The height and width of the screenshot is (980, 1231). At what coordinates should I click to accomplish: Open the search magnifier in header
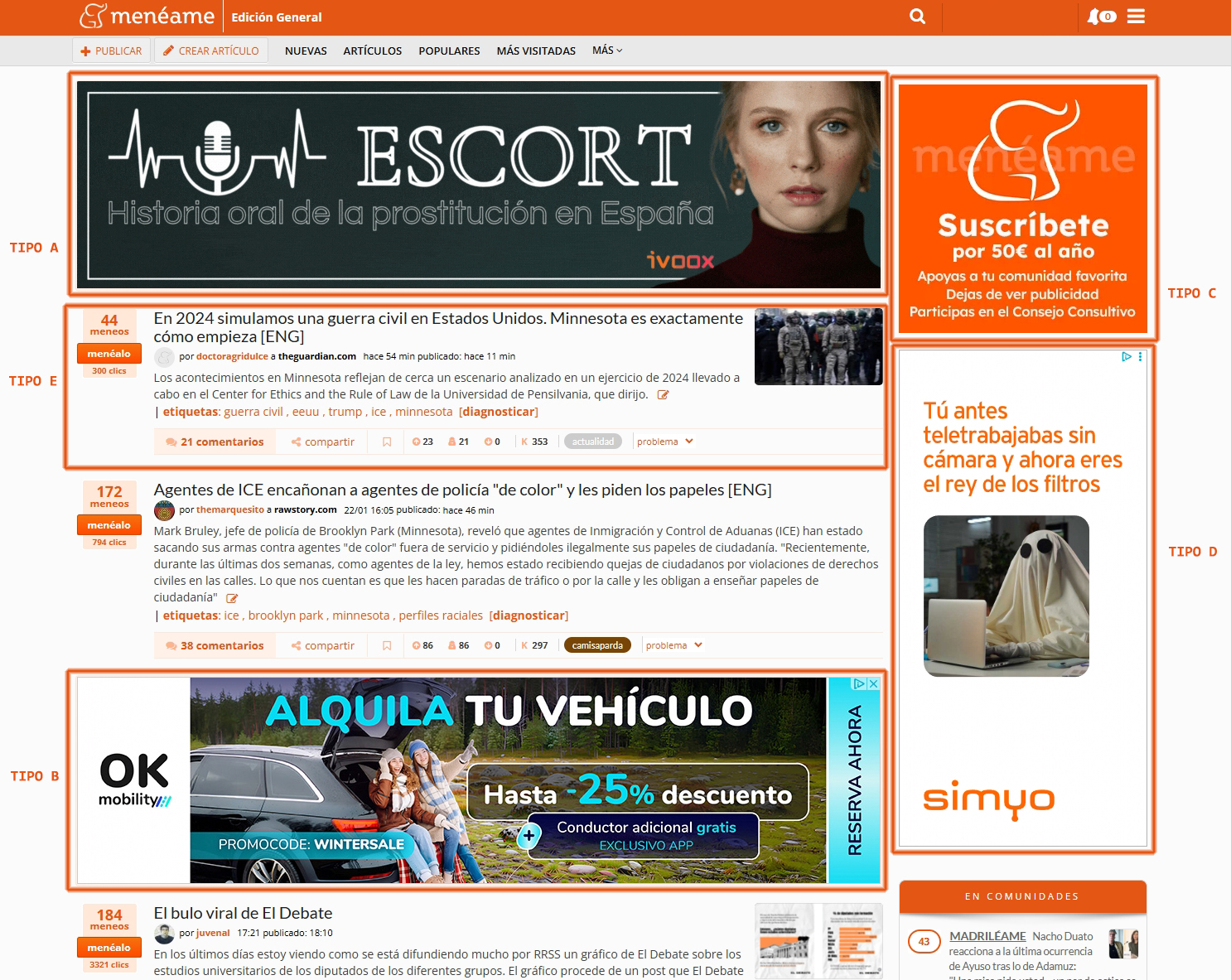pyautogui.click(x=917, y=17)
